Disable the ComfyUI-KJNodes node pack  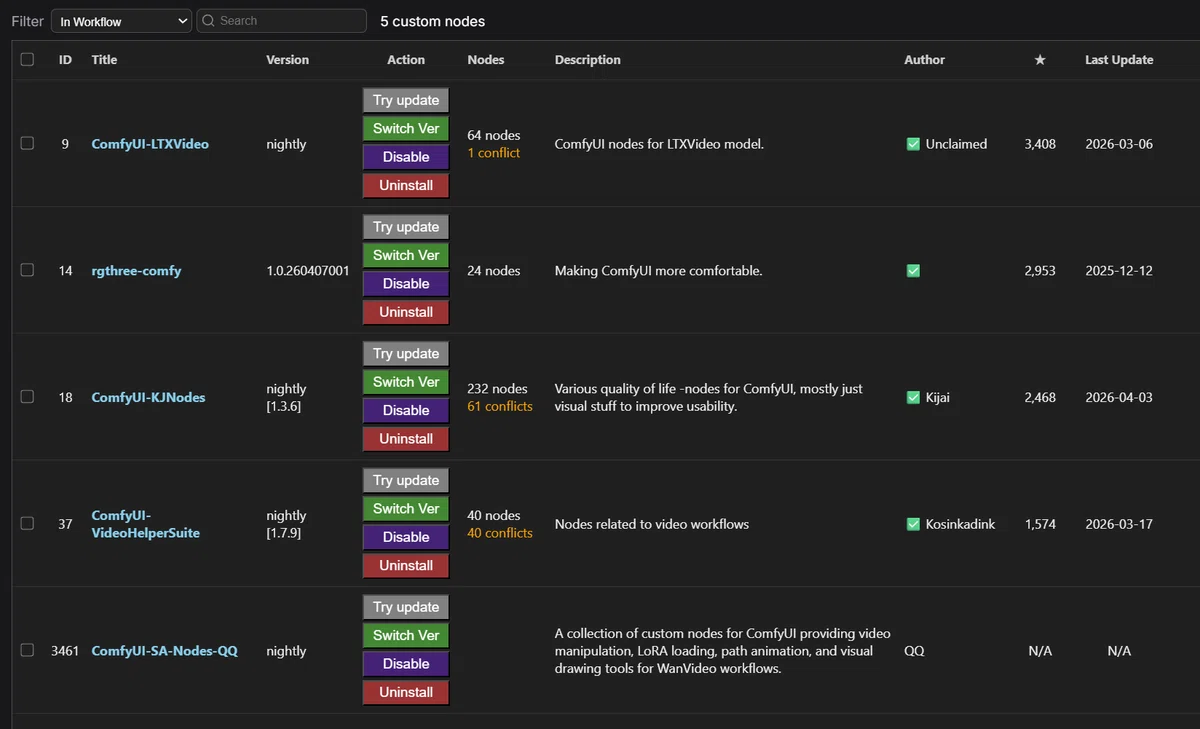coord(406,410)
